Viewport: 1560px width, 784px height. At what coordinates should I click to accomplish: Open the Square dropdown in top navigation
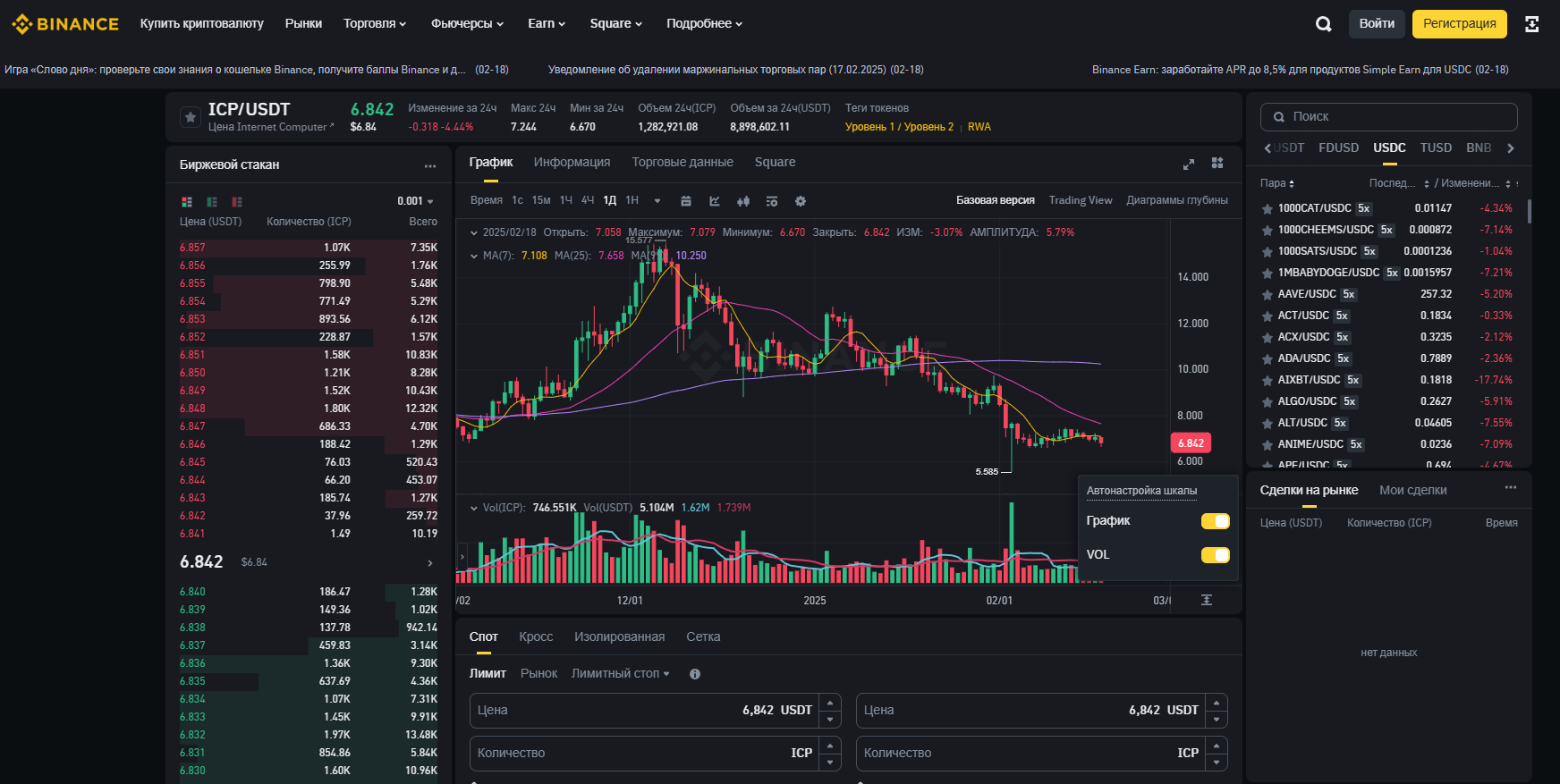click(616, 24)
